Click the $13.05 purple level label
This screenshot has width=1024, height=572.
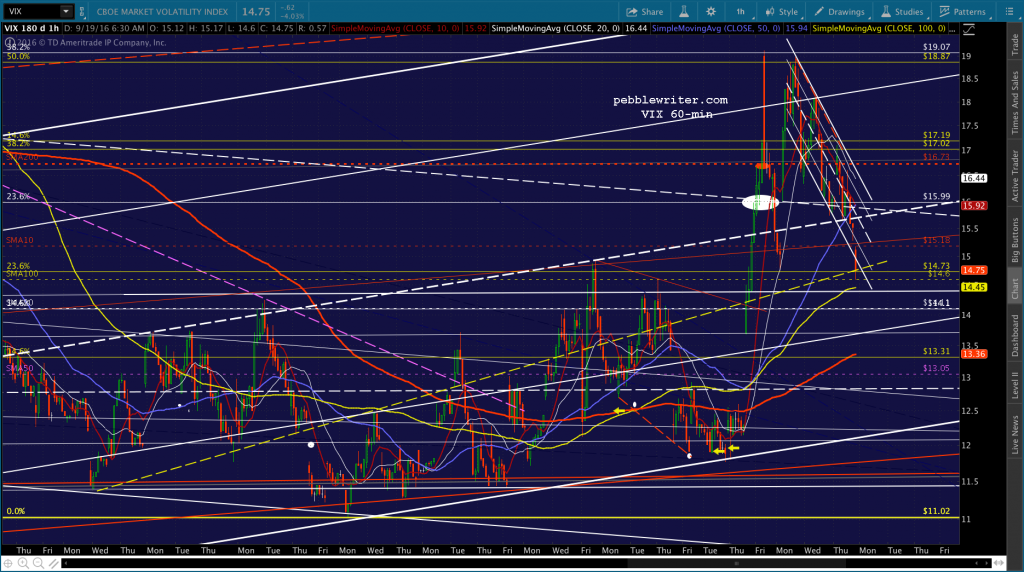coord(936,368)
